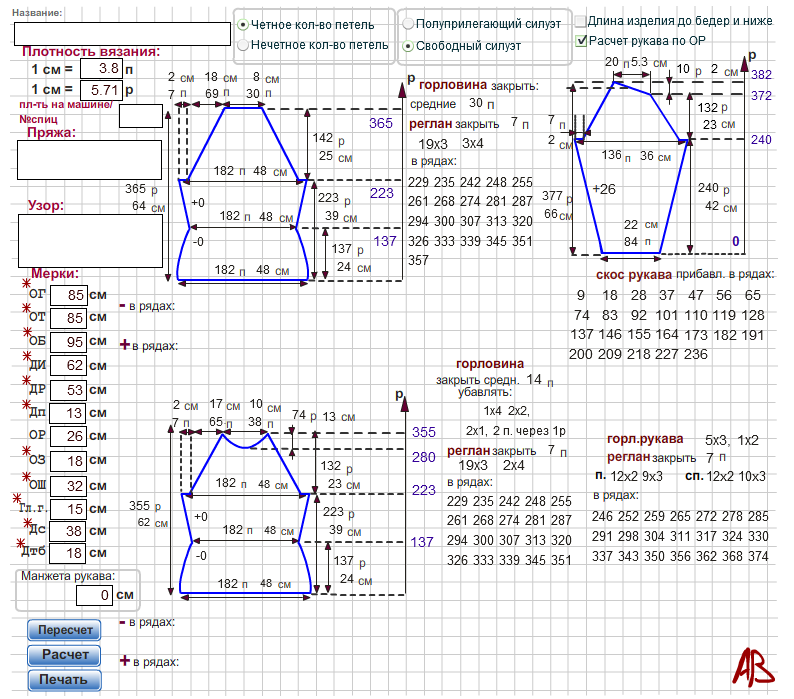Screen dimensions: 794x699
Task: Click the ОБ measurement field with 95
Action: pyautogui.click(x=68, y=341)
